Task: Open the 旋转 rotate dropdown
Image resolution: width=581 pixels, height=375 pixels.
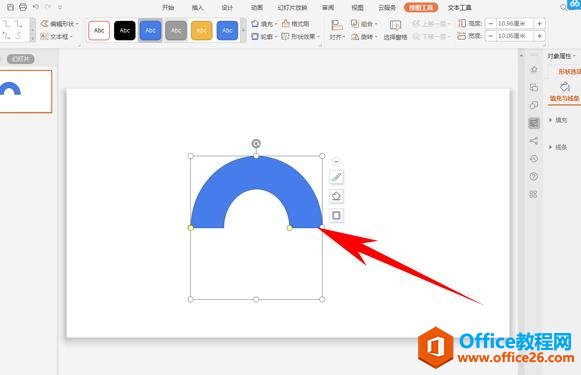Action: [x=364, y=37]
